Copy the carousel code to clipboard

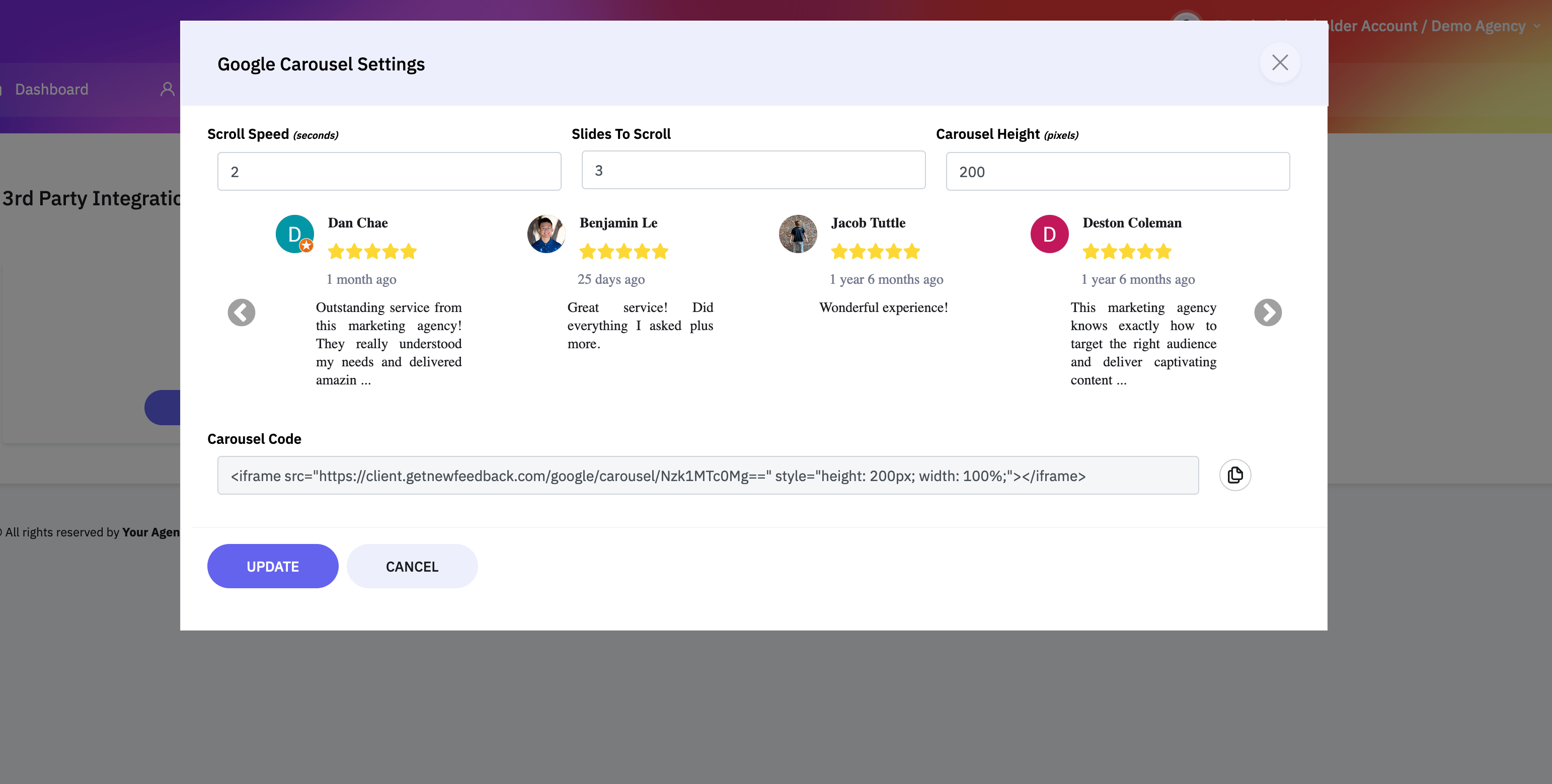point(1234,475)
